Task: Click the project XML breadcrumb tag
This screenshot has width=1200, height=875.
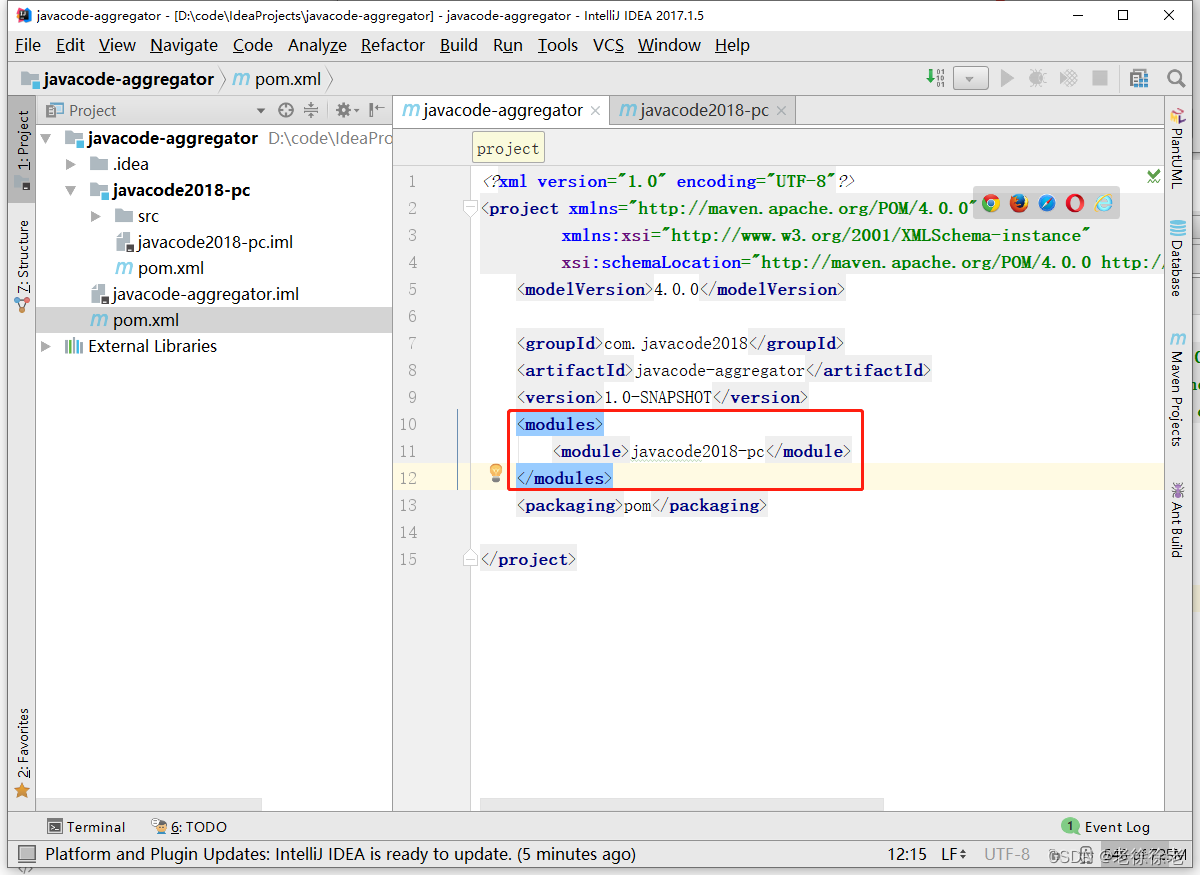Action: 508,148
